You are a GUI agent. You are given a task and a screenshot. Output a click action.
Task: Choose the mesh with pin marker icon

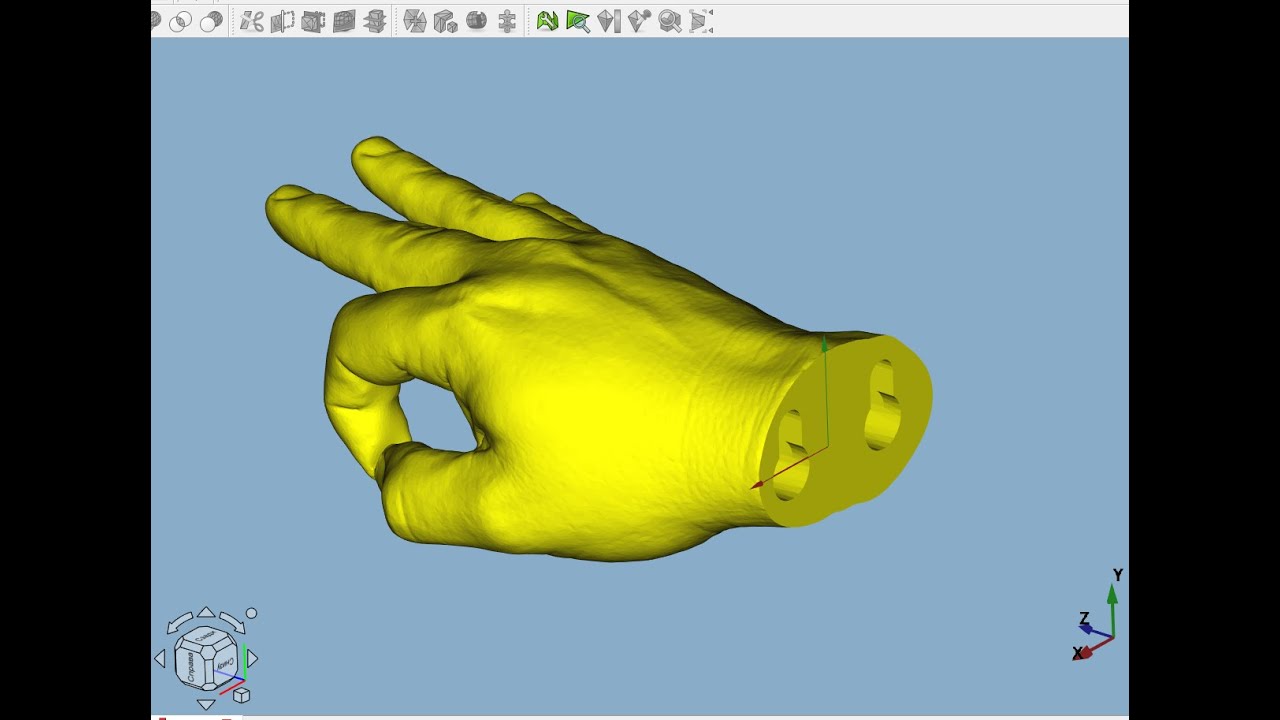tap(640, 21)
